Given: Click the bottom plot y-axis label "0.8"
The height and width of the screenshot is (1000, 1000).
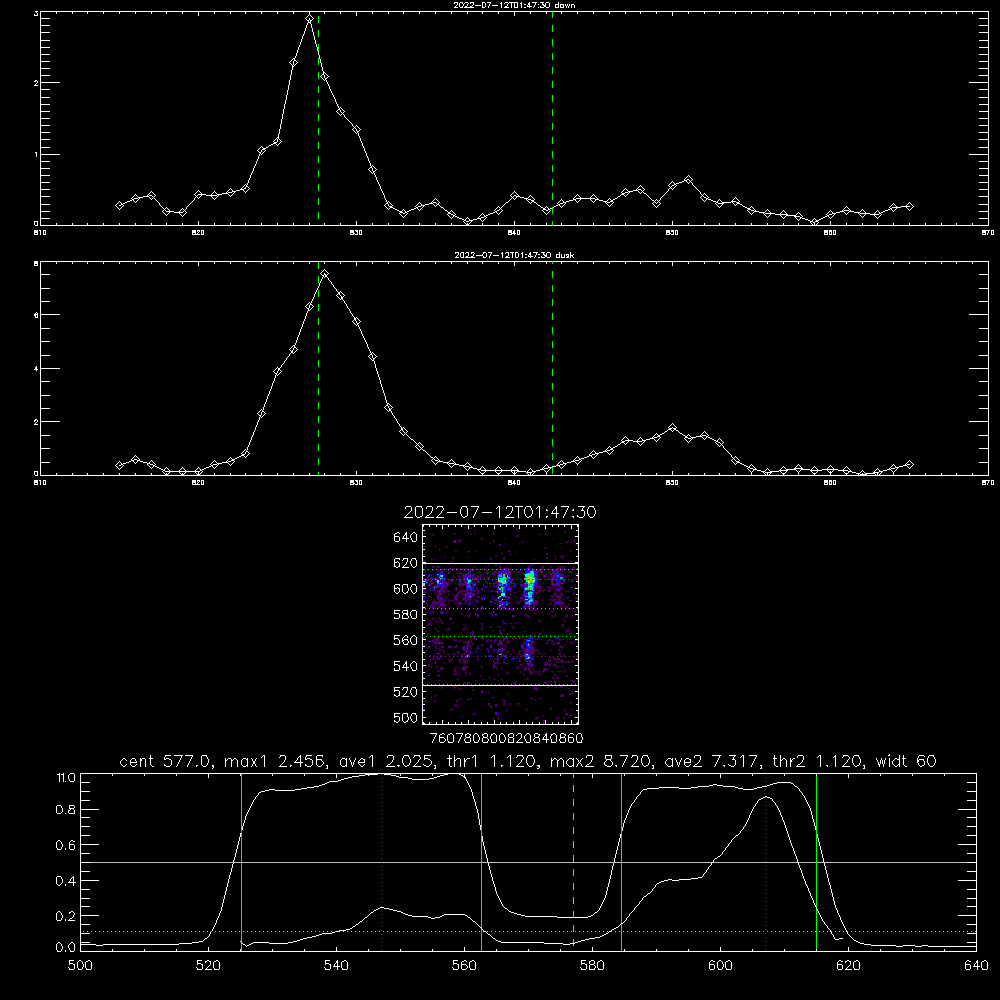Looking at the screenshot, I should (66, 810).
